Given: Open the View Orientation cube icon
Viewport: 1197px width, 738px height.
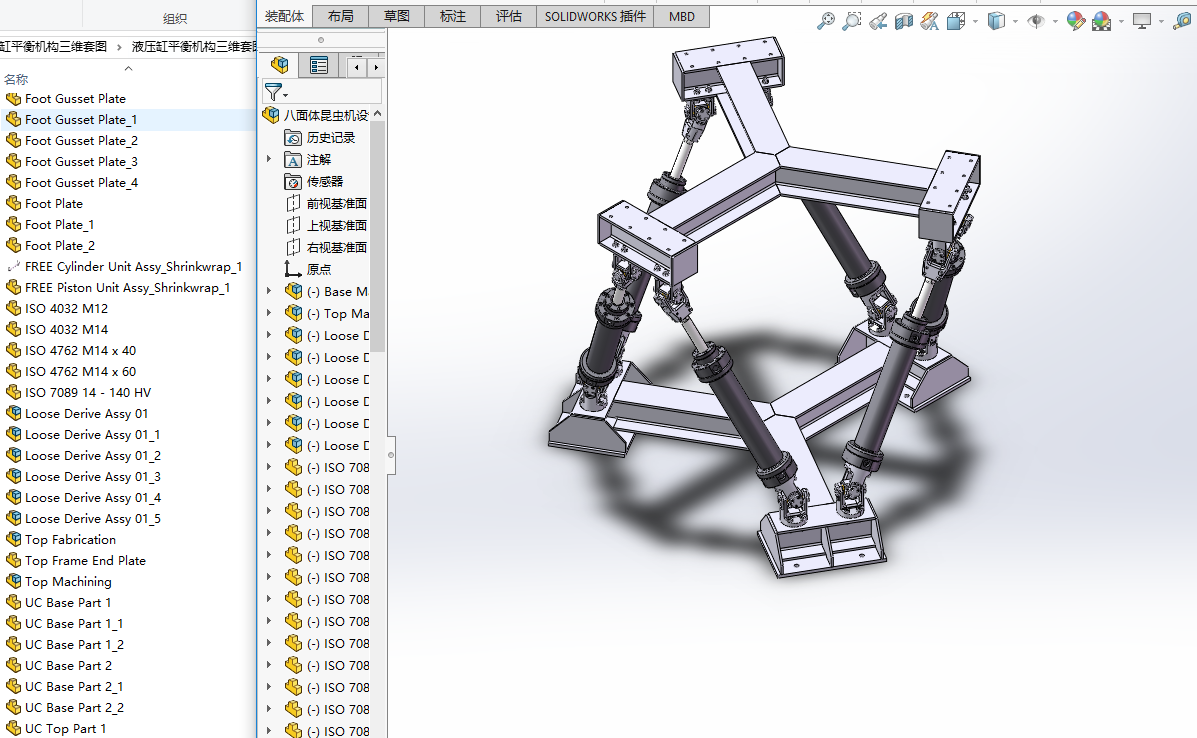Looking at the screenshot, I should 956,21.
